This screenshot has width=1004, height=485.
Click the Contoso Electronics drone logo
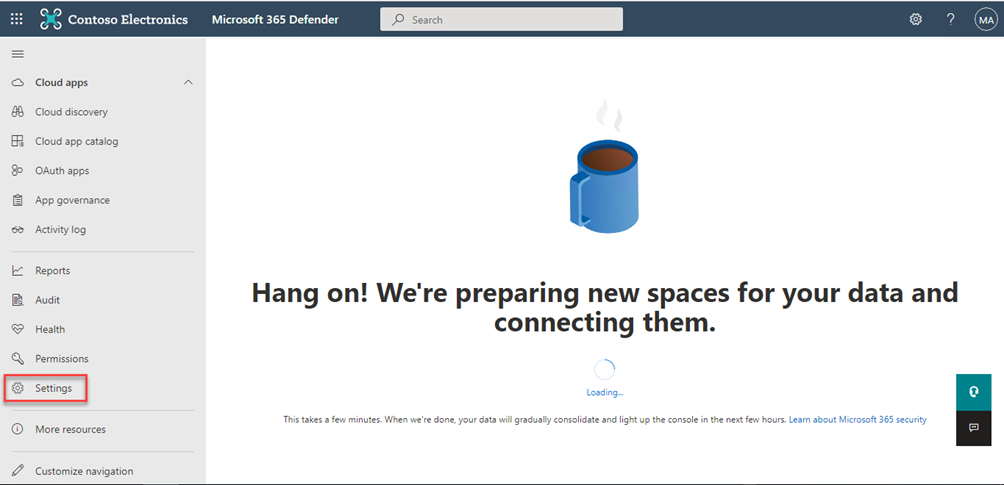[x=51, y=19]
